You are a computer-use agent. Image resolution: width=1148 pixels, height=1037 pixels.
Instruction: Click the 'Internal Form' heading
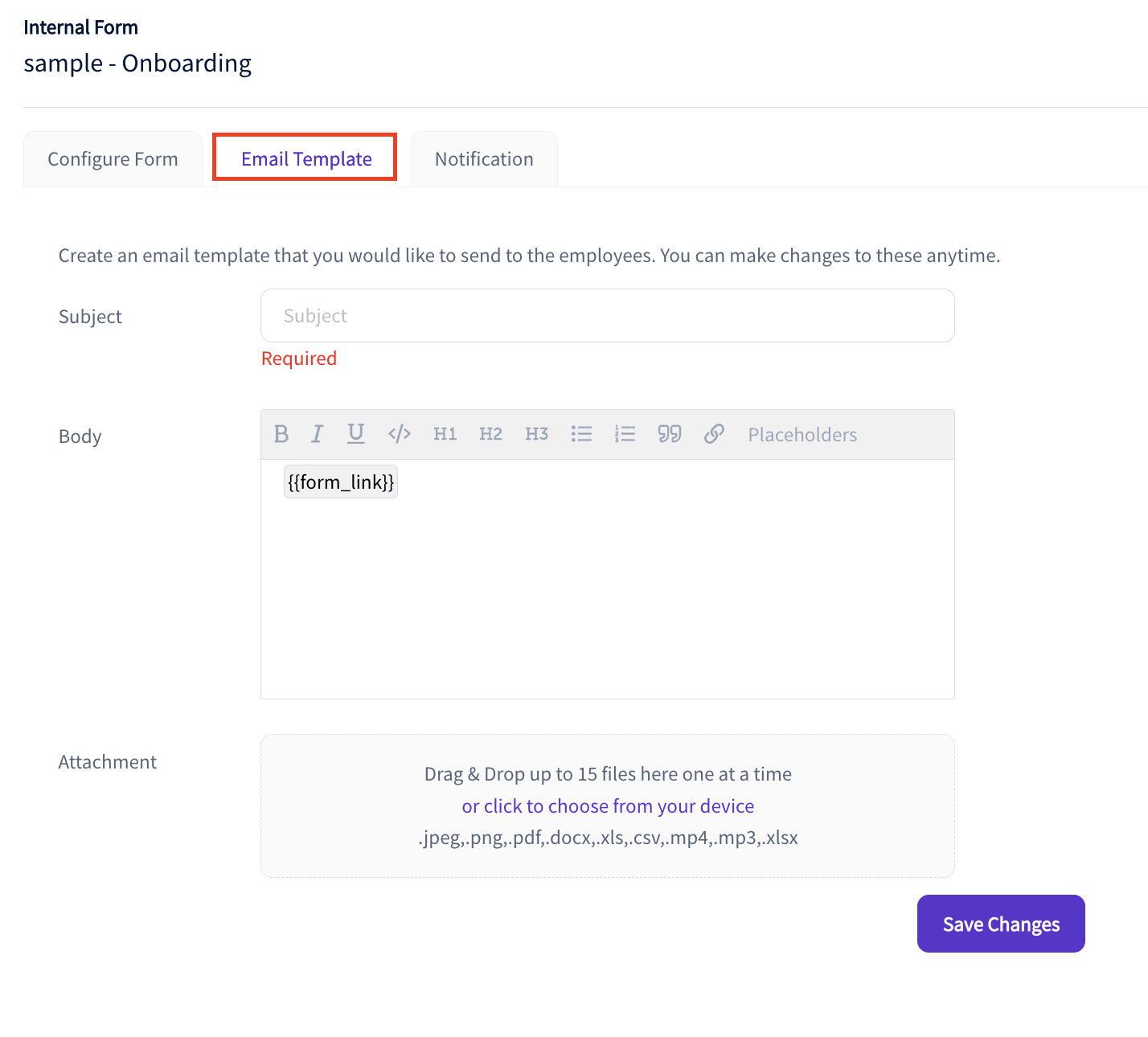pyautogui.click(x=81, y=27)
